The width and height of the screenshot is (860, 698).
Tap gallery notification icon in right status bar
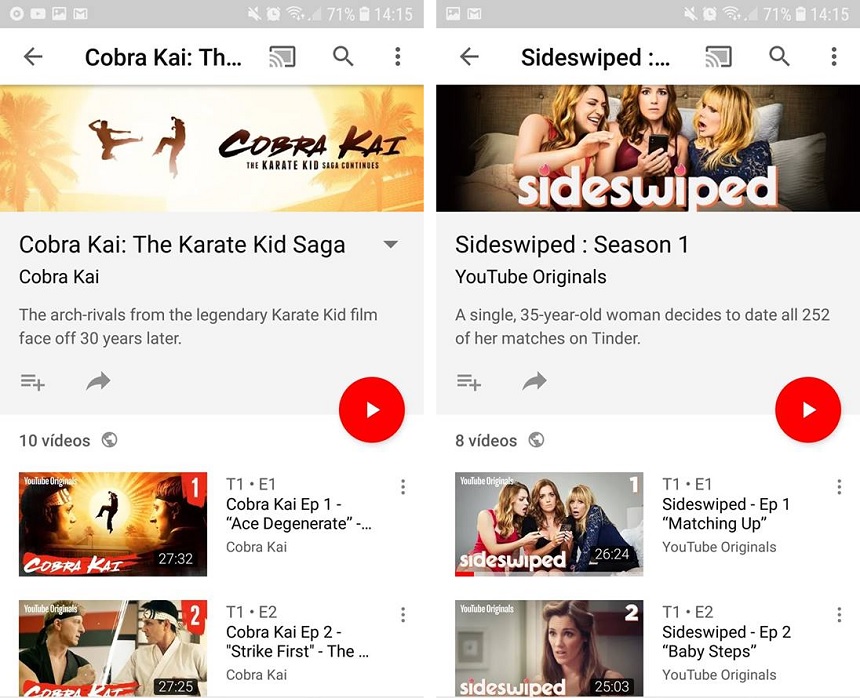[x=453, y=14]
